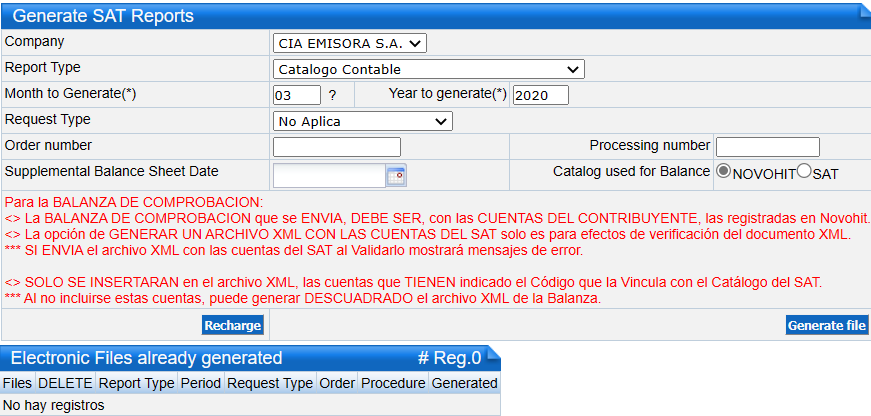Focus the Processing number text field
This screenshot has height=416, width=871.
click(x=768, y=147)
